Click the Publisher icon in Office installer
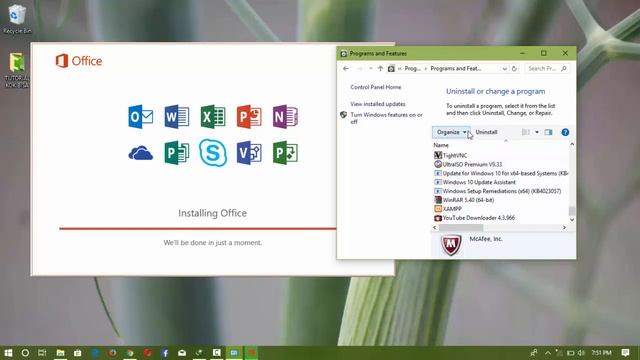Viewport: 640px width, 360px height. tap(177, 153)
